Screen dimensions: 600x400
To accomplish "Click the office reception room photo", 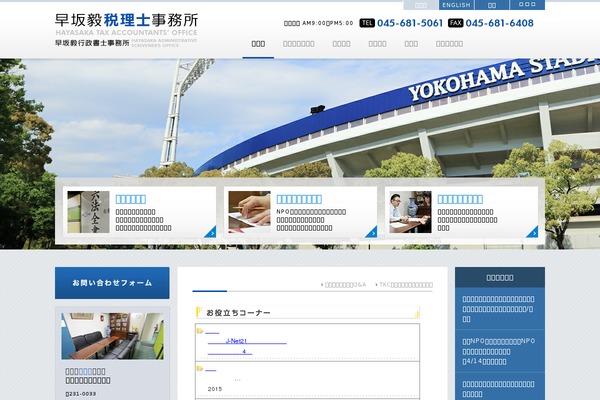I will coord(112,336).
